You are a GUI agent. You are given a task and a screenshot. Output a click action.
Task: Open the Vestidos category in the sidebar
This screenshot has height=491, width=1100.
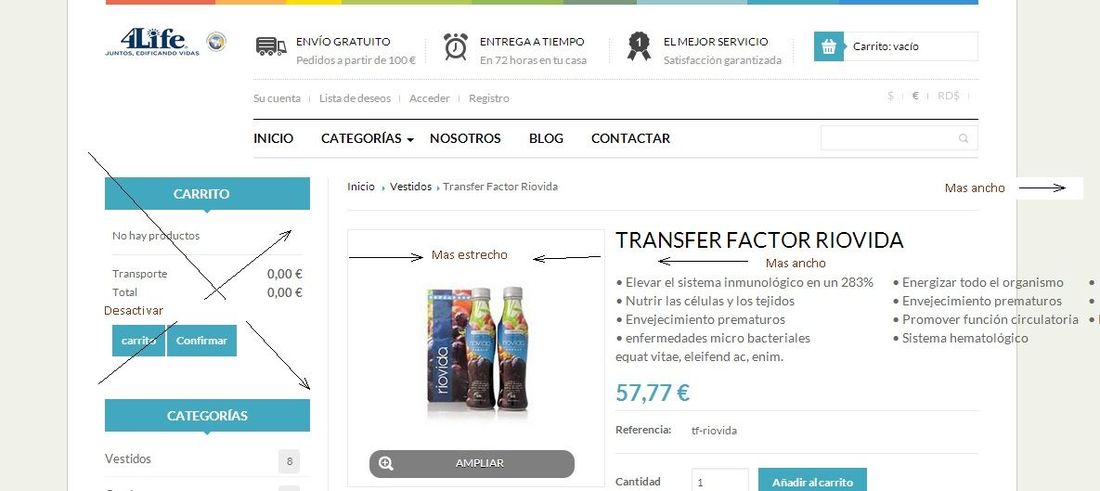pyautogui.click(x=128, y=459)
